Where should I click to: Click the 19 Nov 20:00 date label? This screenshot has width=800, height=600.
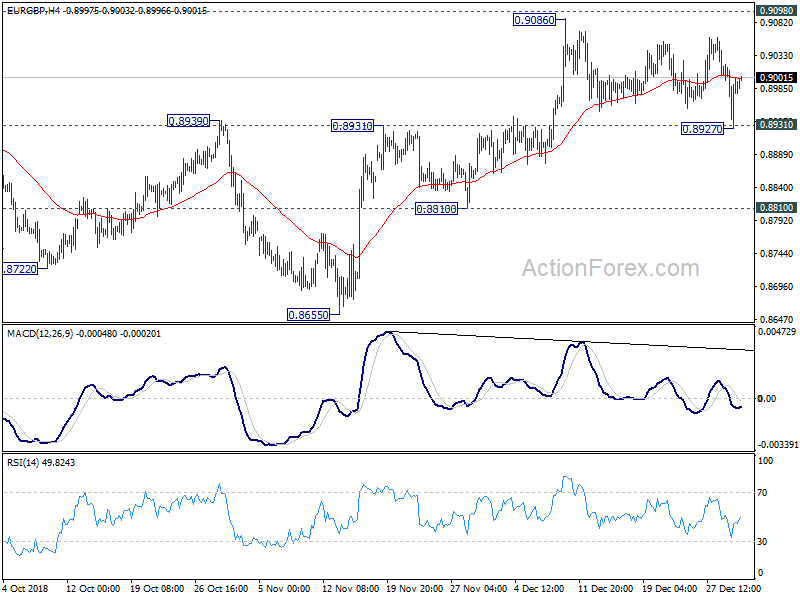click(414, 588)
